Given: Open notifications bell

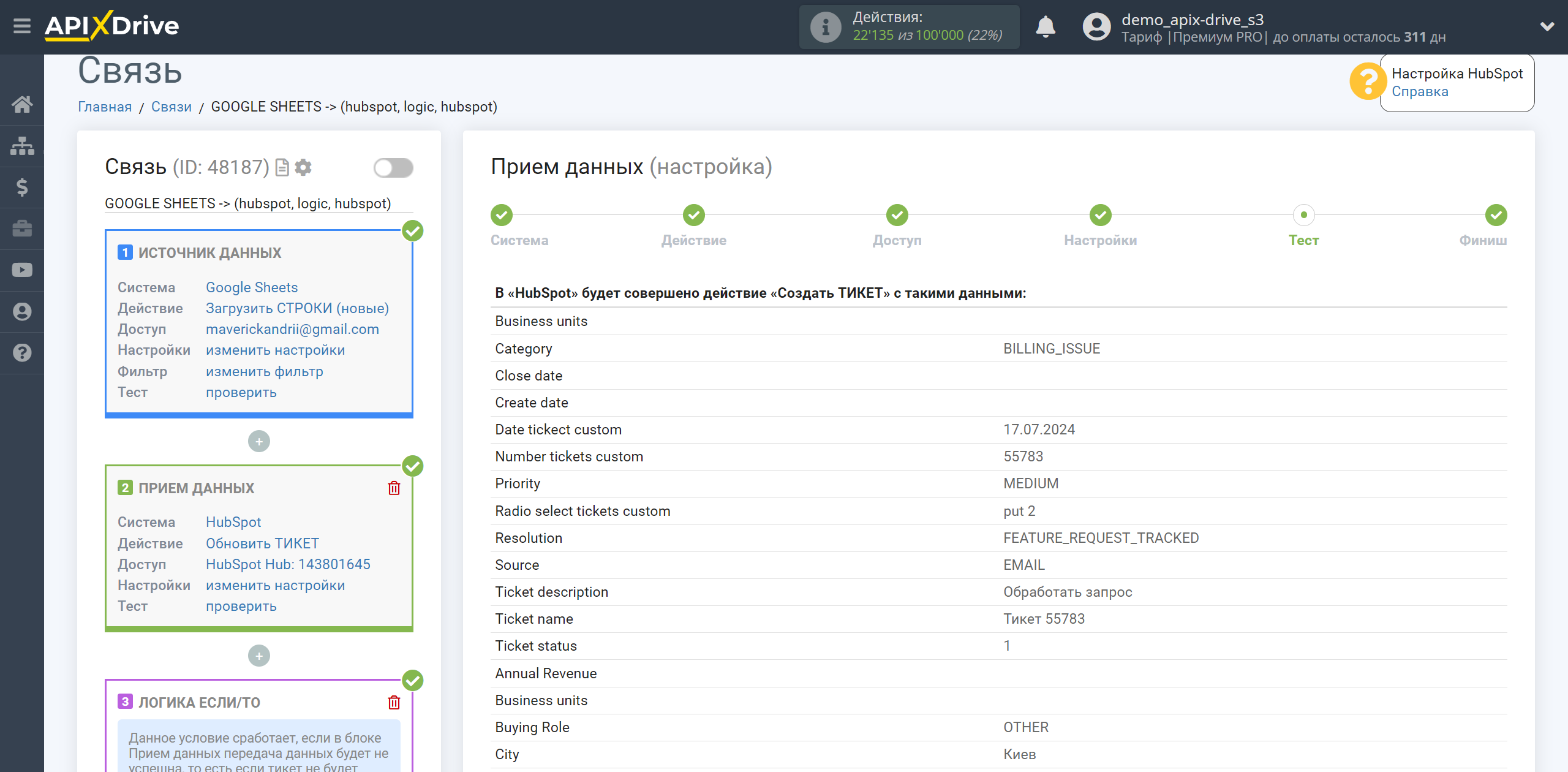Looking at the screenshot, I should (x=1046, y=27).
